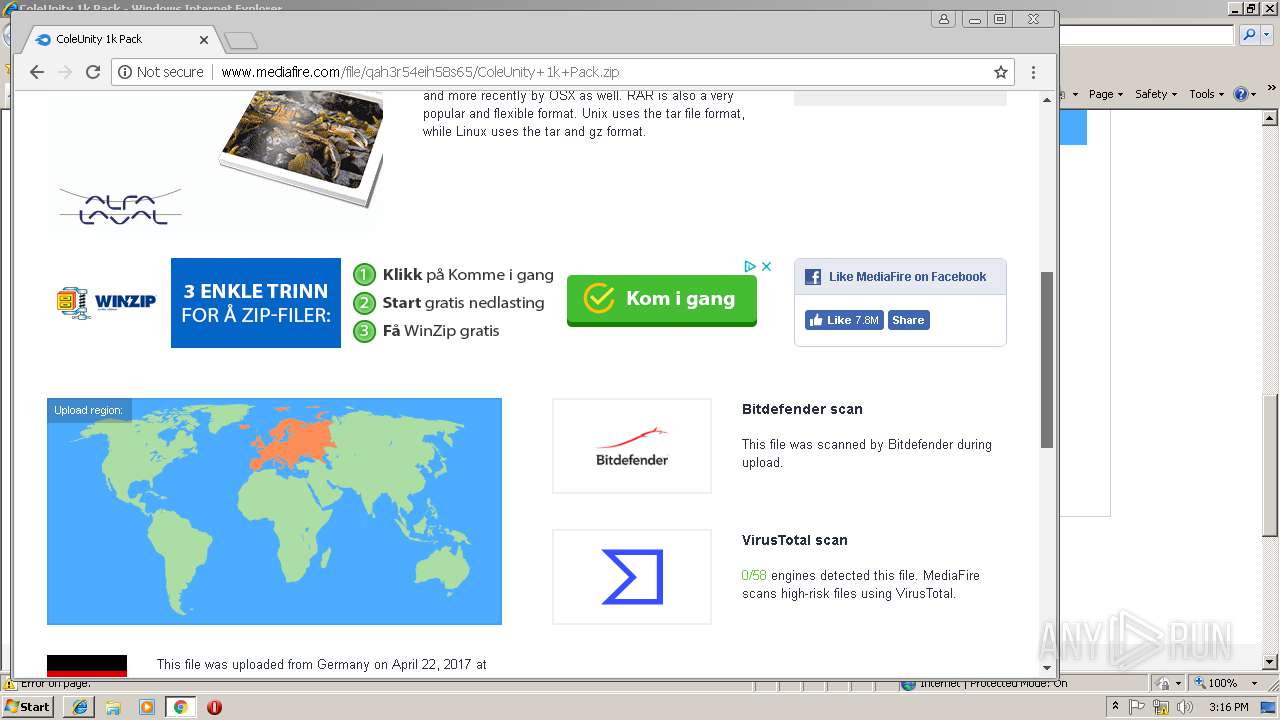
Task: Open Windows Explorer folder in taskbar
Action: pos(113,707)
